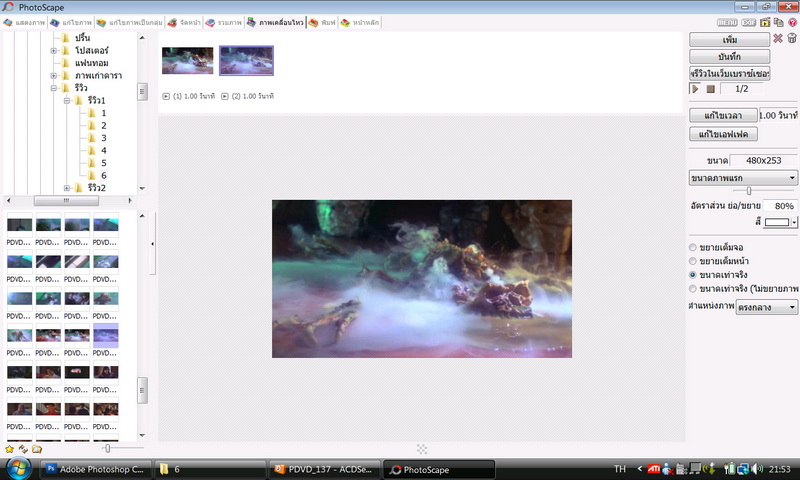Click the yellow folder icon beside EXIF
The width and height of the screenshot is (800, 480).
click(x=765, y=22)
